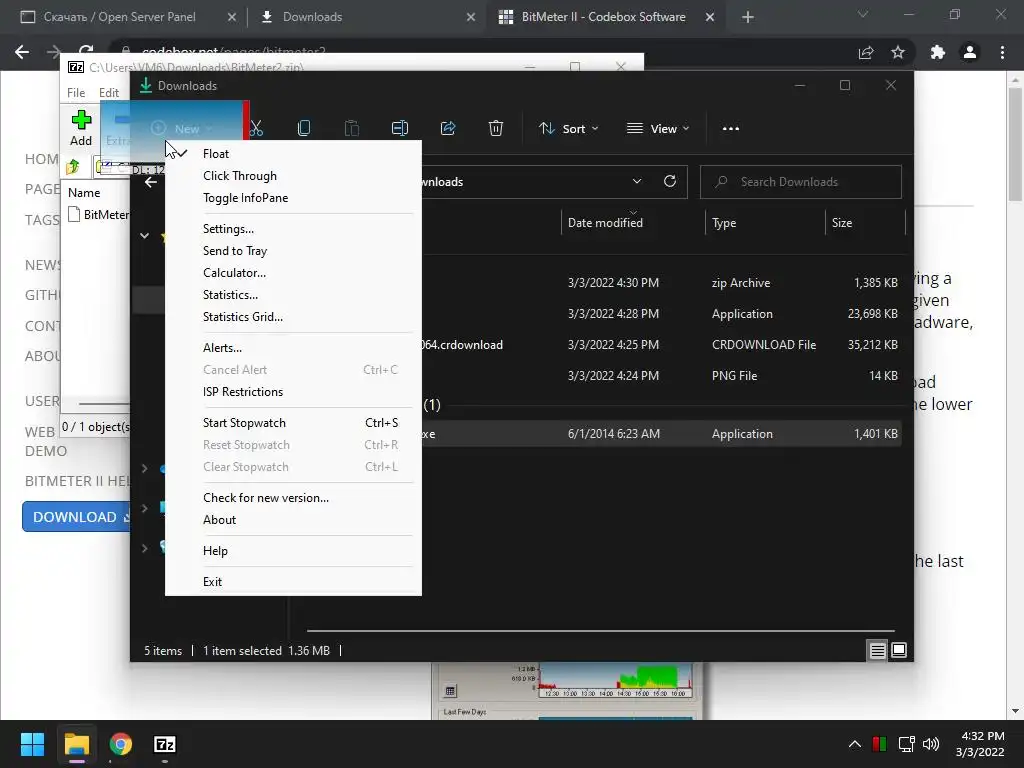Select ISP Restrictions

click(293, 392)
